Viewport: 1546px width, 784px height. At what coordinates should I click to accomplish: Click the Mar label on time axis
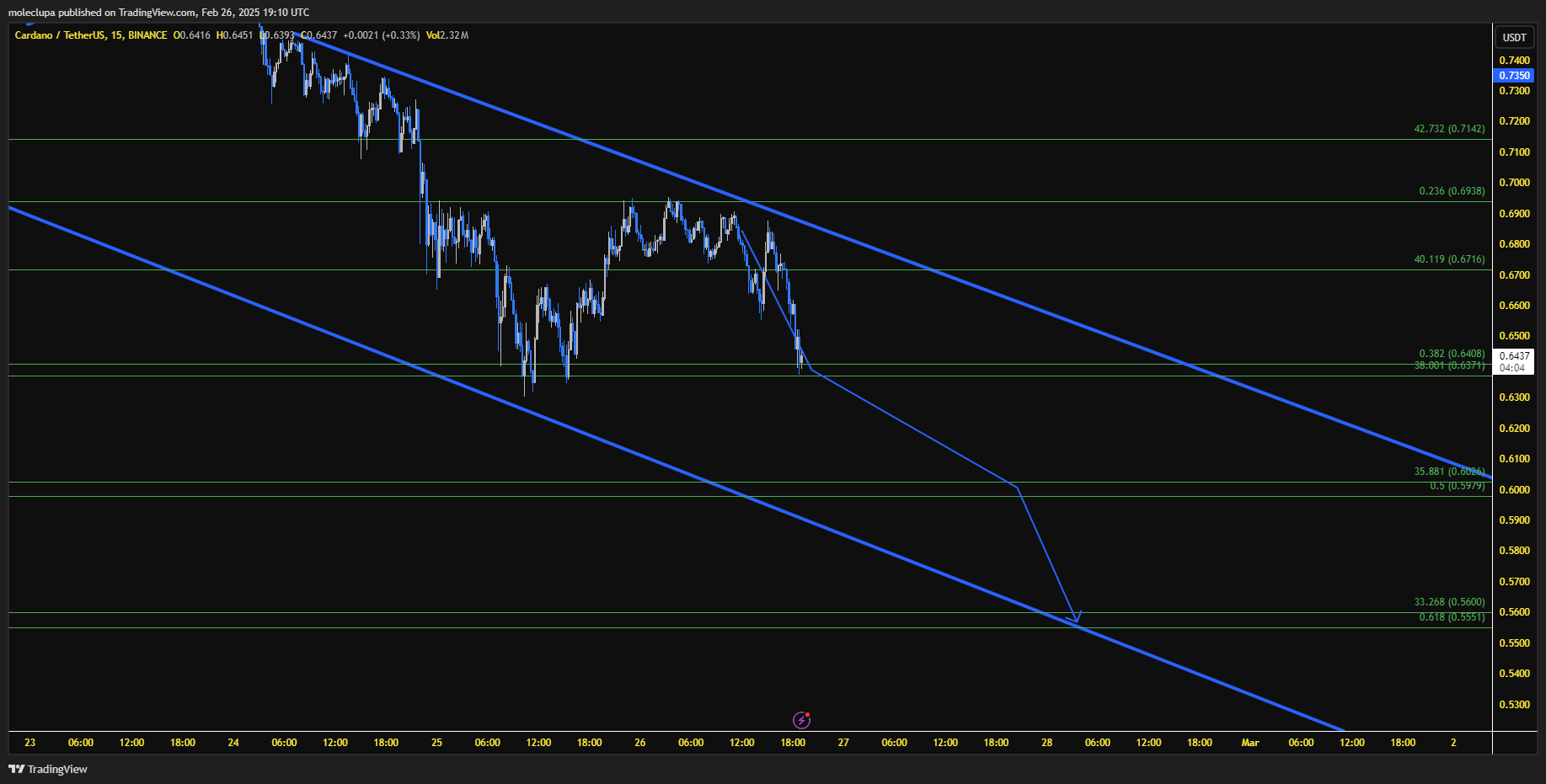click(x=1250, y=743)
